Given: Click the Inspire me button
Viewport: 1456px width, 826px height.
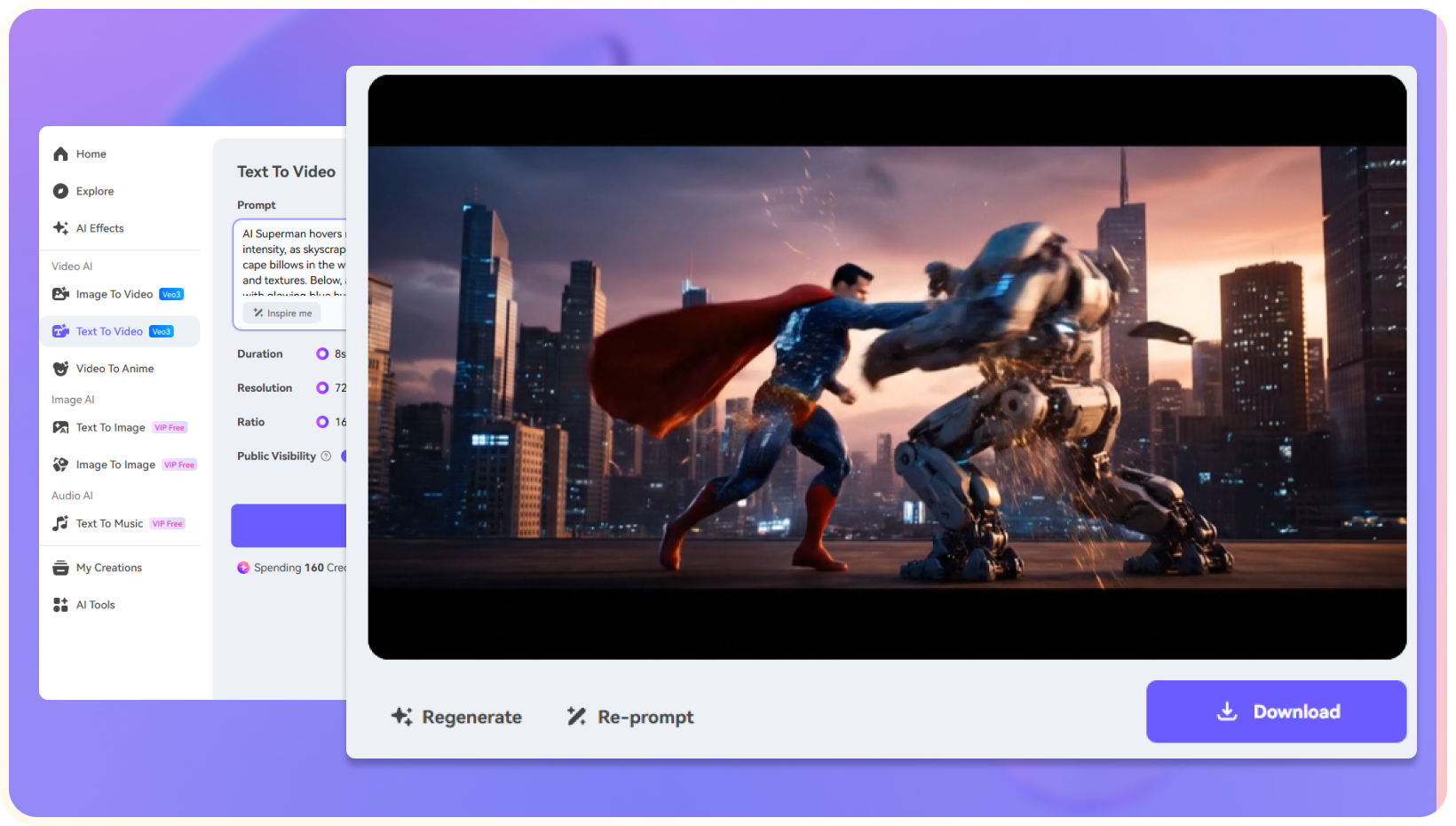Looking at the screenshot, I should coord(282,314).
